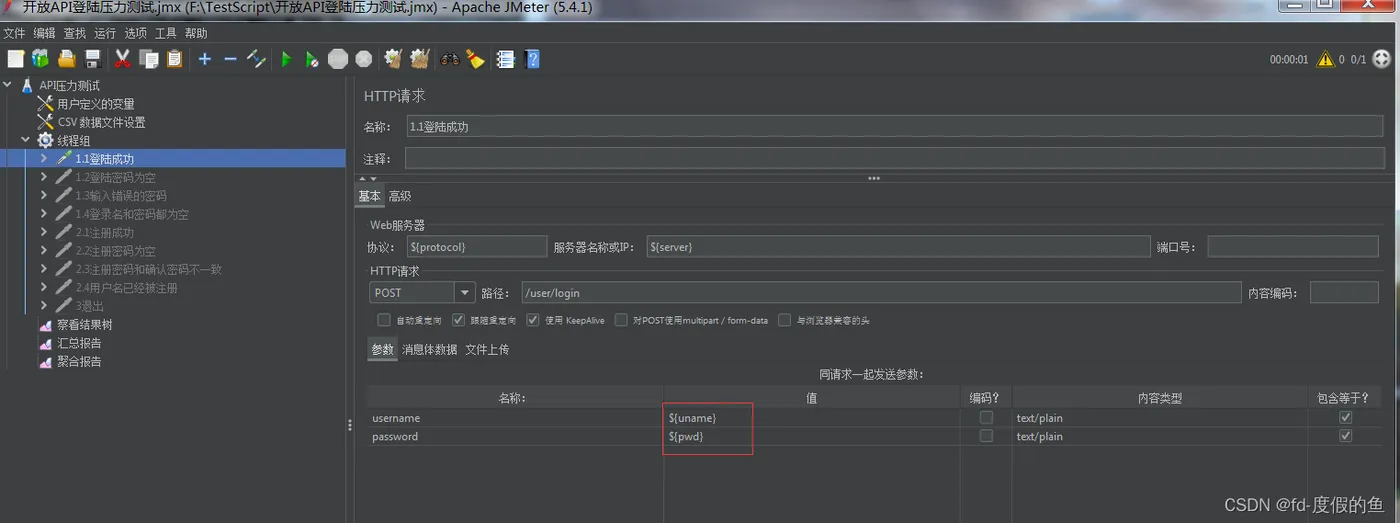Toggle the 跟随重定向 checkbox
The height and width of the screenshot is (523, 1400).
pyautogui.click(x=459, y=320)
